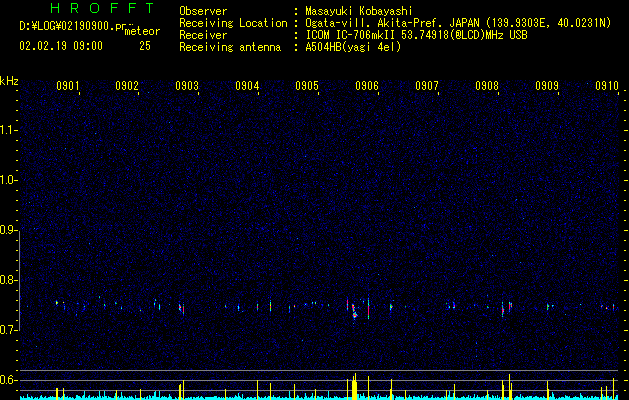629x400 pixels.
Task: Click the meteor count value 25
Action: coord(145,46)
